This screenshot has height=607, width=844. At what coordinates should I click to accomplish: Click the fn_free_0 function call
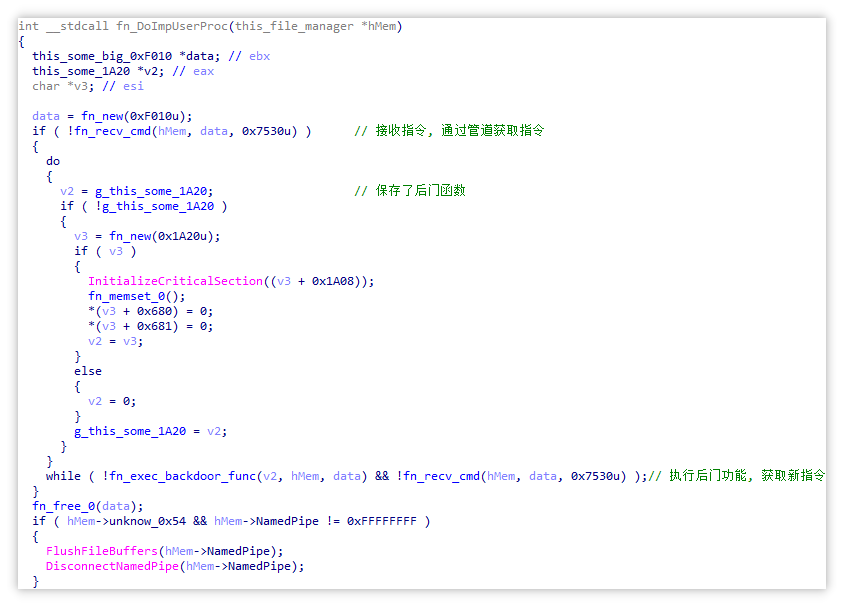(x=63, y=506)
